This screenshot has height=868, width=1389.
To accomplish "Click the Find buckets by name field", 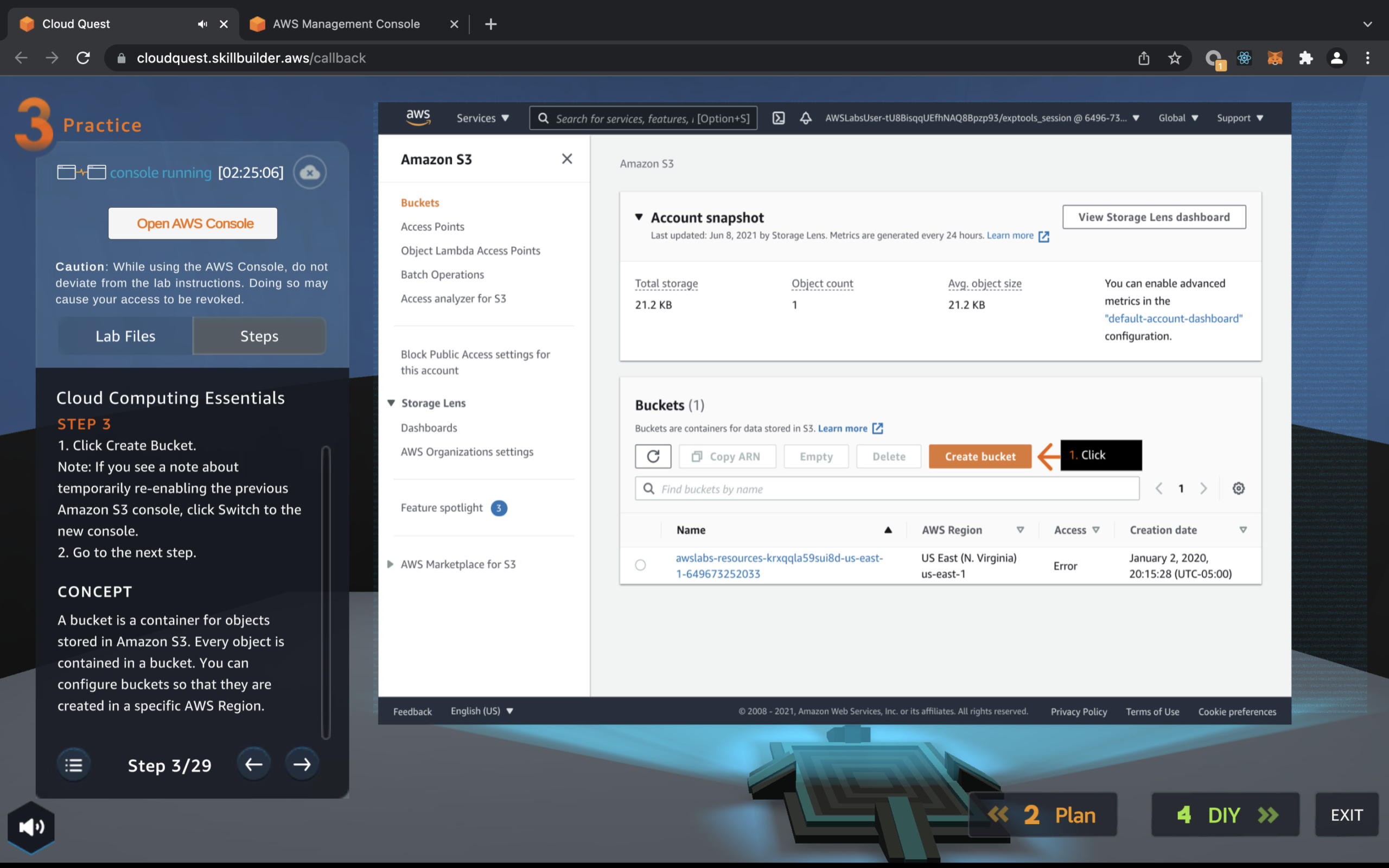I will [887, 489].
